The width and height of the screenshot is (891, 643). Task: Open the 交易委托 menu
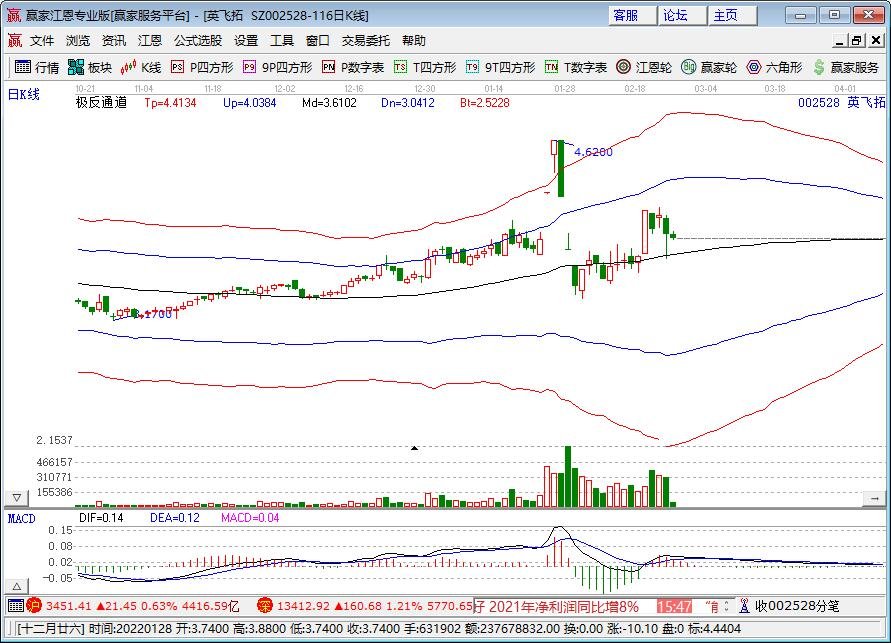(365, 40)
